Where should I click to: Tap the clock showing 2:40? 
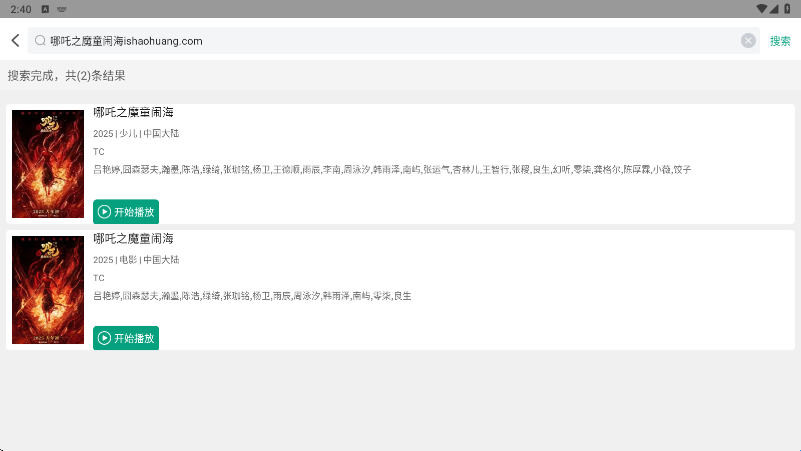tap(21, 9)
